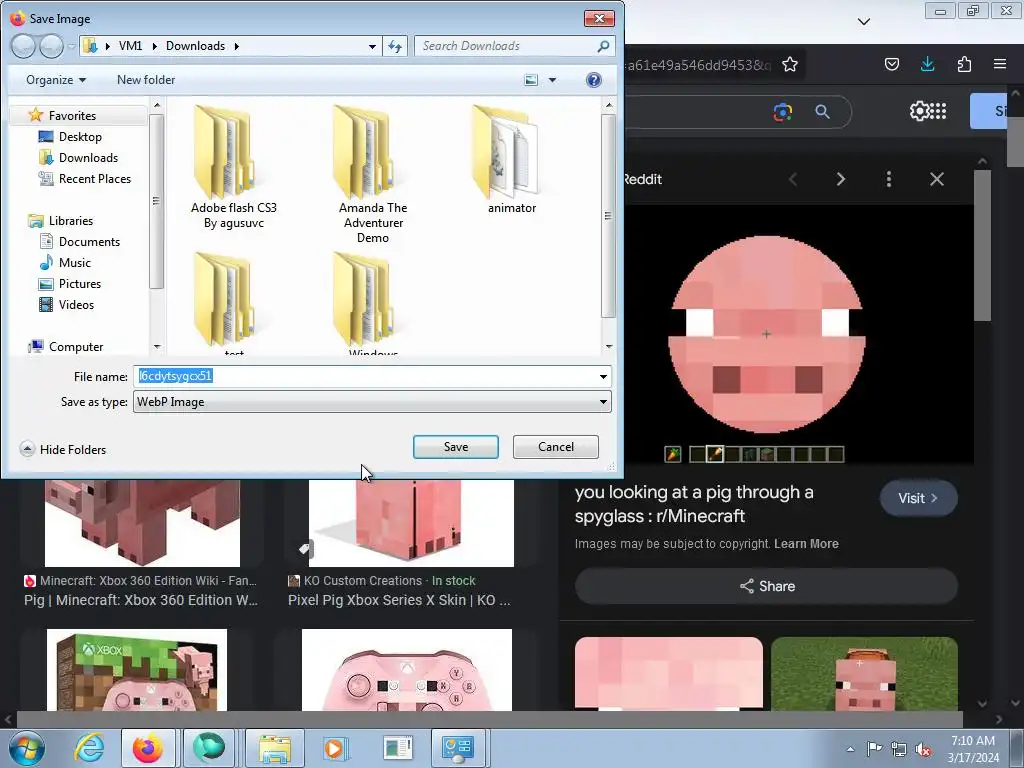The width and height of the screenshot is (1024, 768).
Task: Click the refresh button beside the address bar
Action: (x=395, y=46)
